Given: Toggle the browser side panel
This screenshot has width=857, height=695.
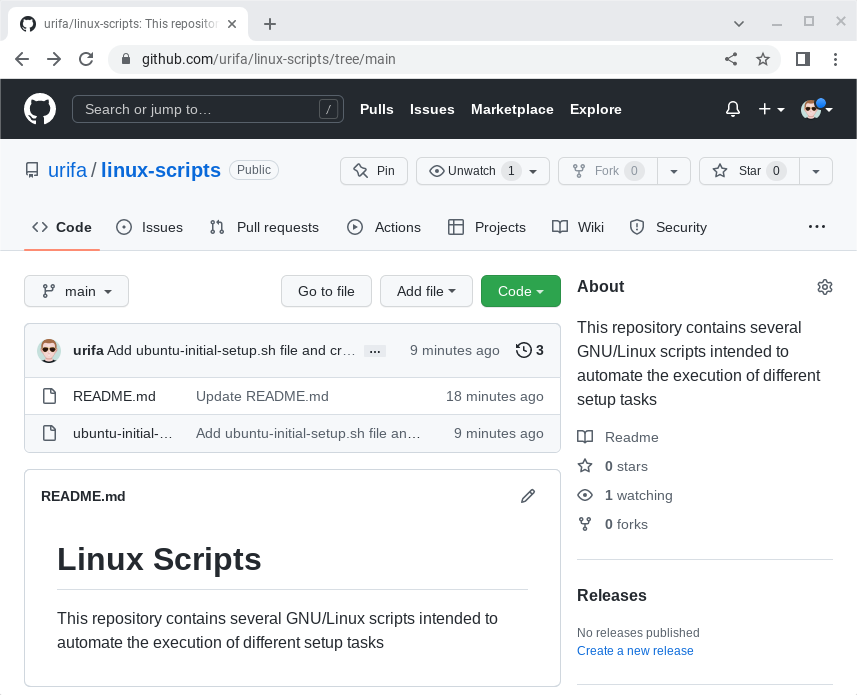Looking at the screenshot, I should [802, 59].
